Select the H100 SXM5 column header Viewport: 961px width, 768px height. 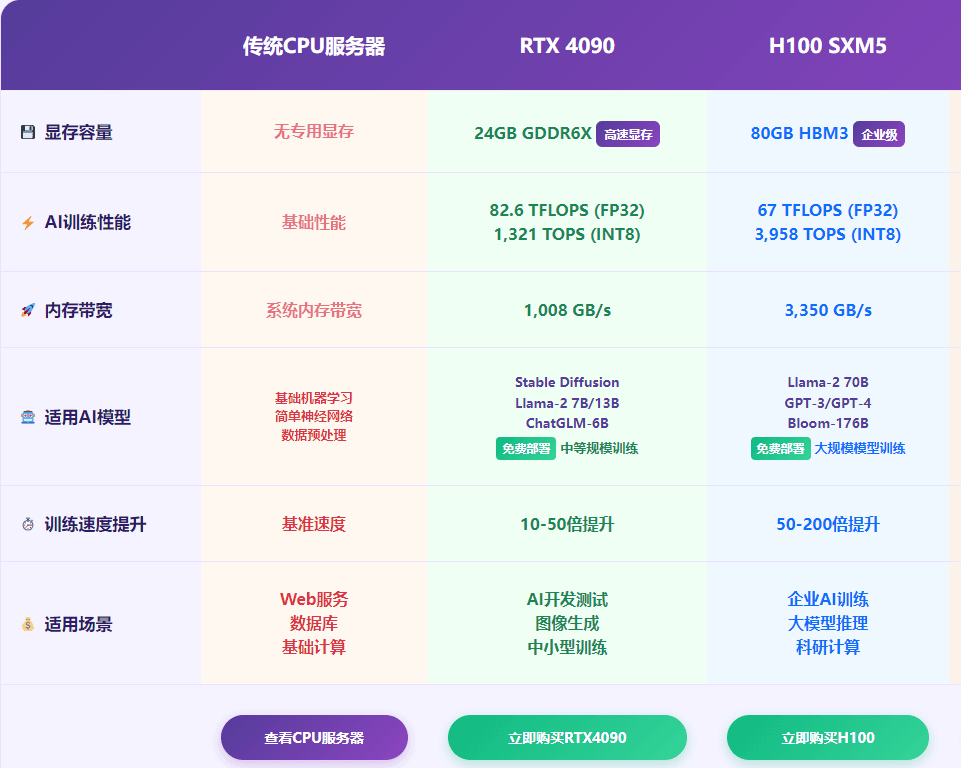click(828, 46)
